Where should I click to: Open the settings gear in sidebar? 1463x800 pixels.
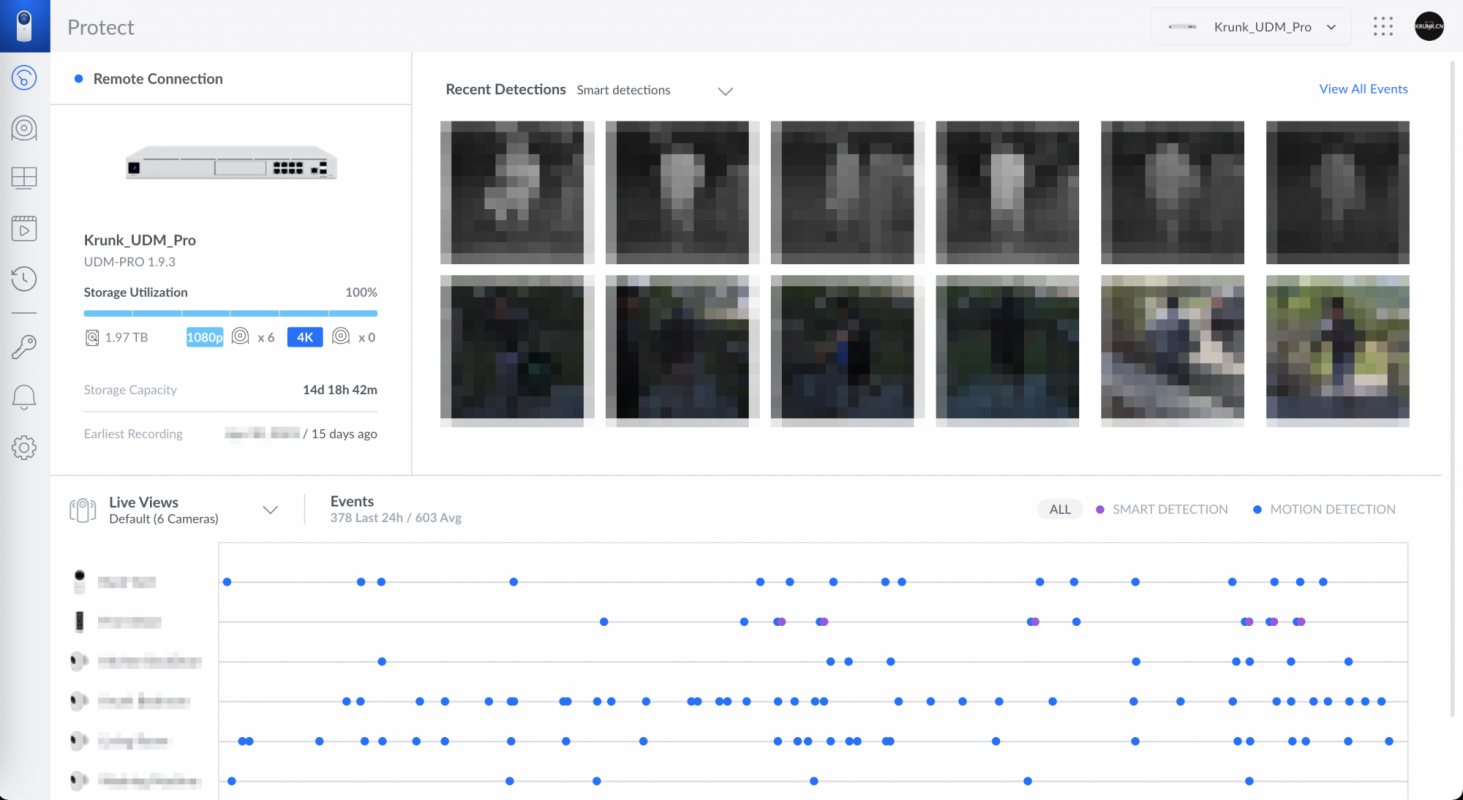[x=24, y=447]
